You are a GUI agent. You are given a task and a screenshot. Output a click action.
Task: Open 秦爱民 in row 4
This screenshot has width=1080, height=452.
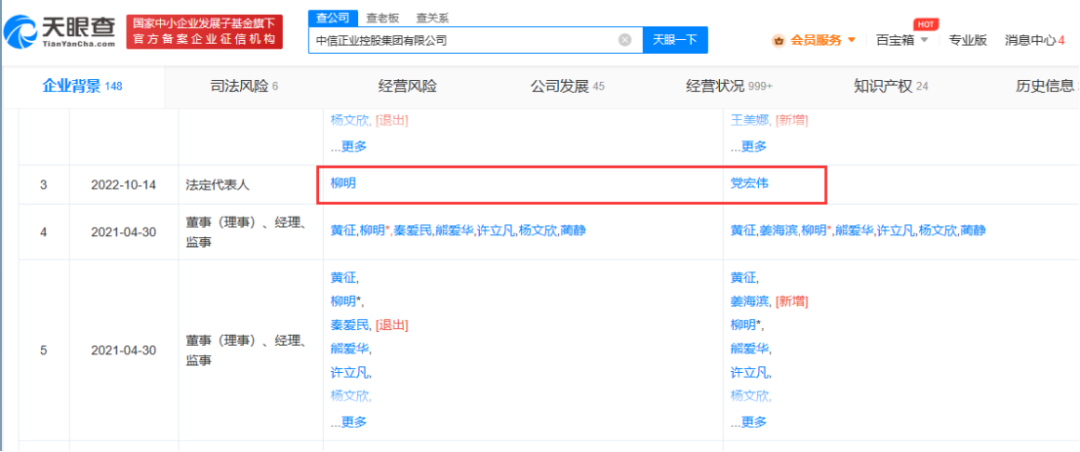413,232
